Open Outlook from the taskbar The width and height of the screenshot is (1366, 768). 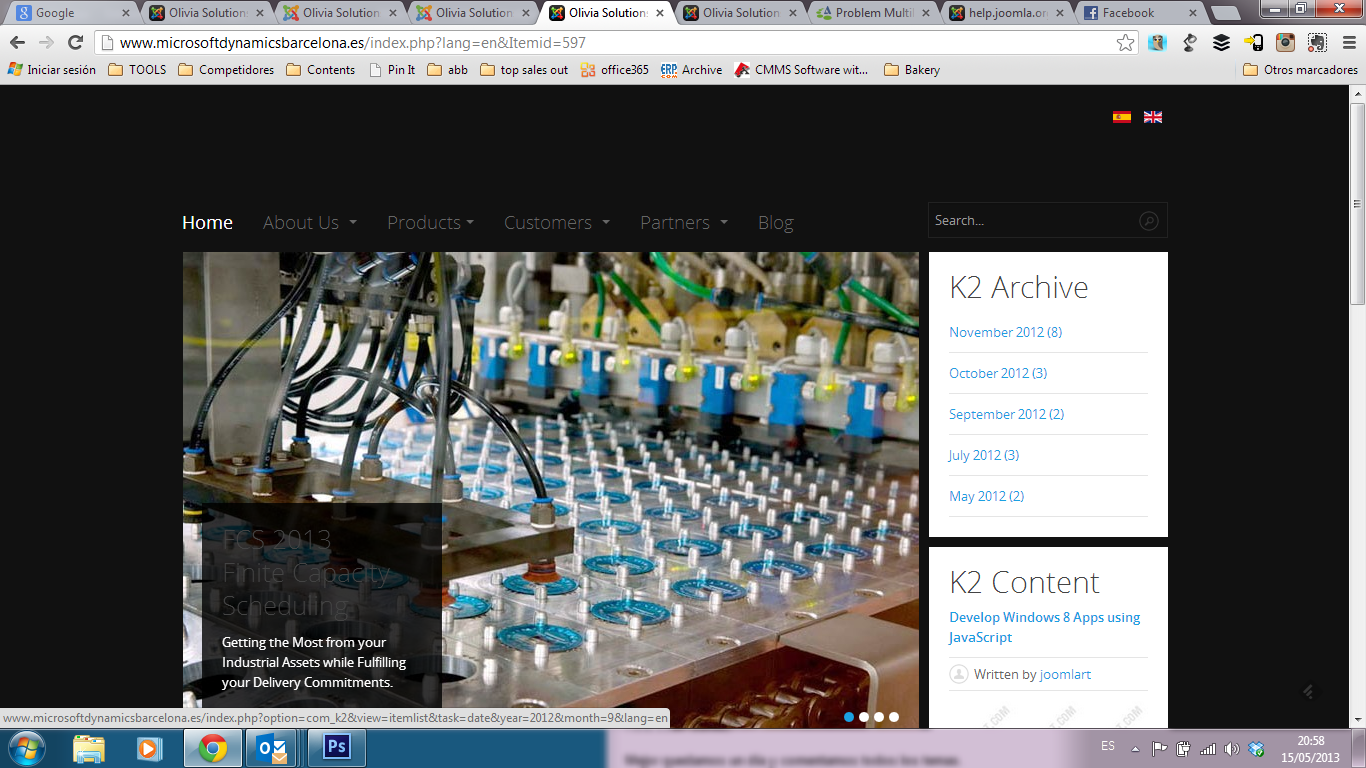(x=273, y=748)
